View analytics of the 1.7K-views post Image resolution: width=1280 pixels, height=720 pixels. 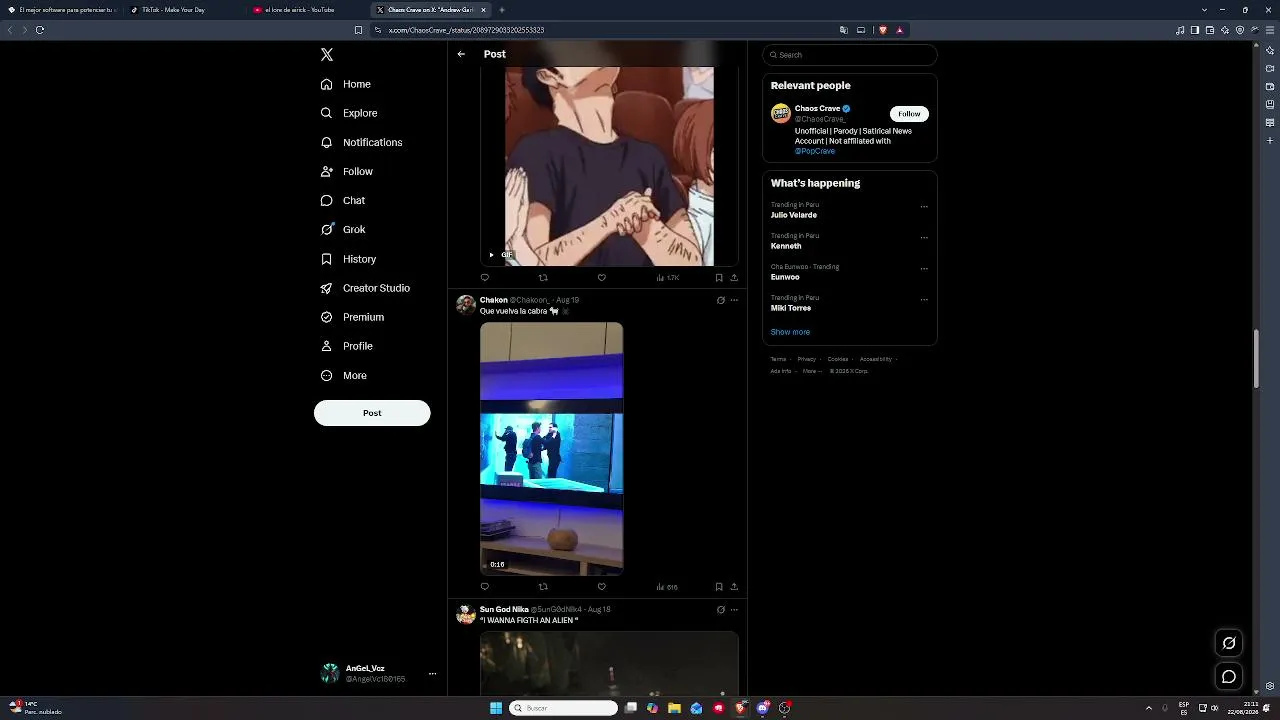tap(668, 278)
